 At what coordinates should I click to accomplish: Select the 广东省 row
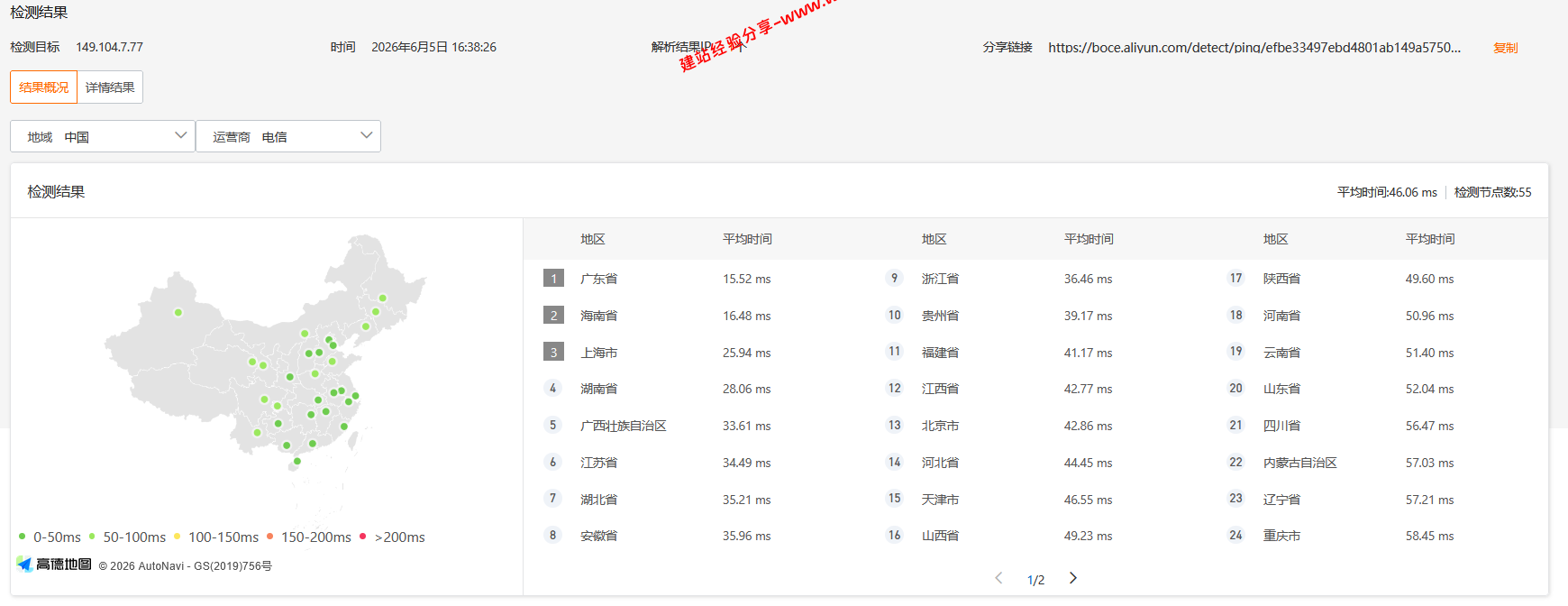coord(694,279)
